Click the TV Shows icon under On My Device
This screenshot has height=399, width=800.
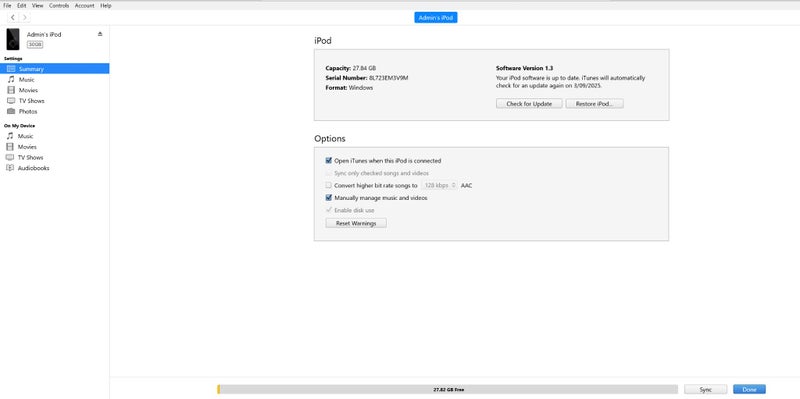(10, 158)
